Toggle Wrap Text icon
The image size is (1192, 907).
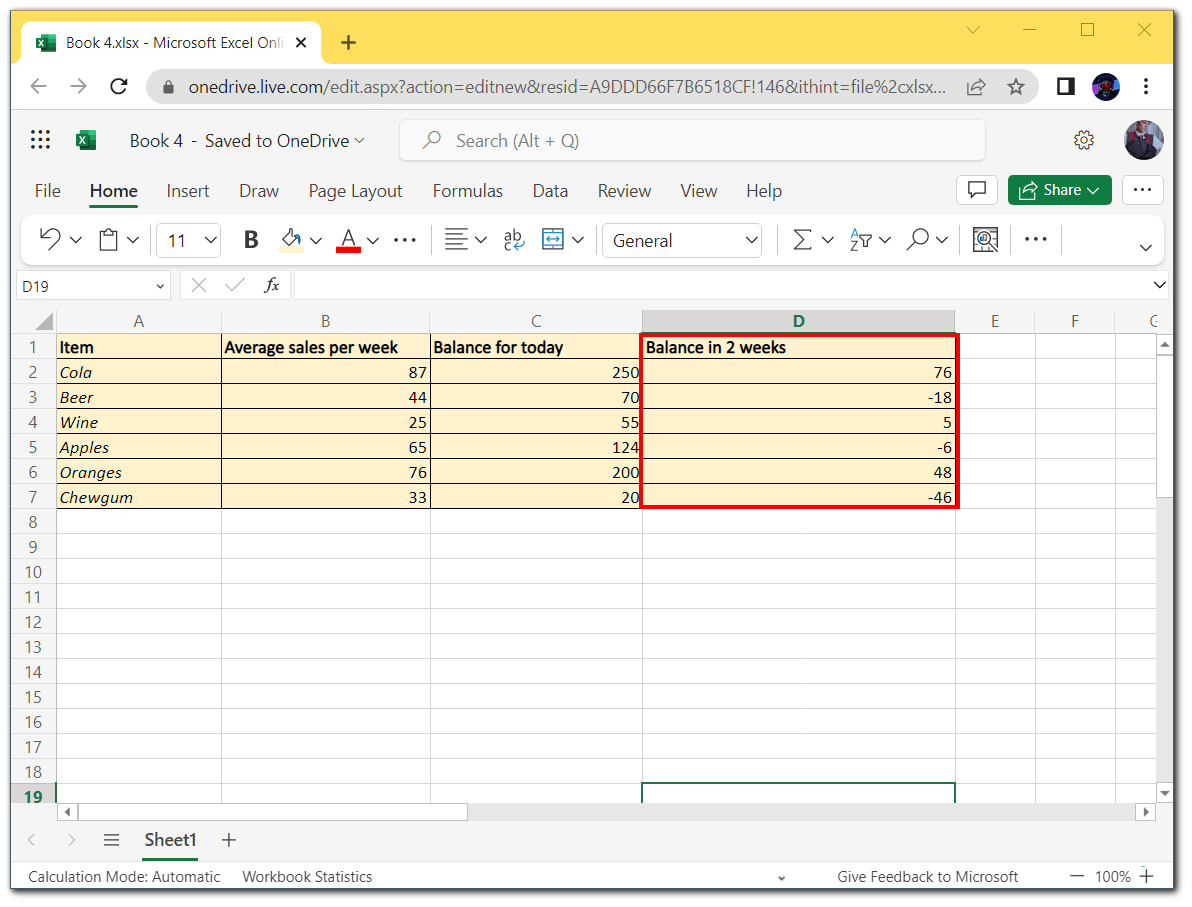(x=514, y=240)
